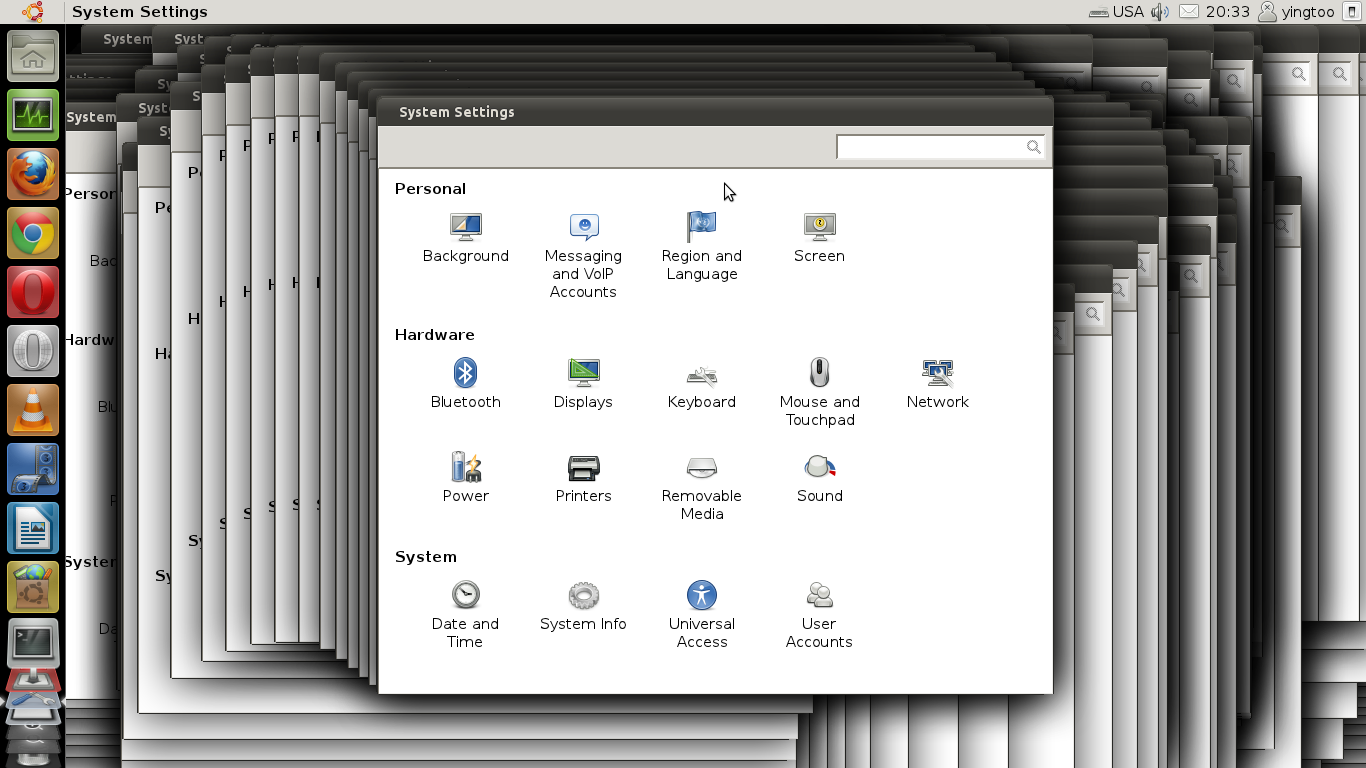Open the Printers panel
The image size is (1366, 768).
[x=583, y=478]
